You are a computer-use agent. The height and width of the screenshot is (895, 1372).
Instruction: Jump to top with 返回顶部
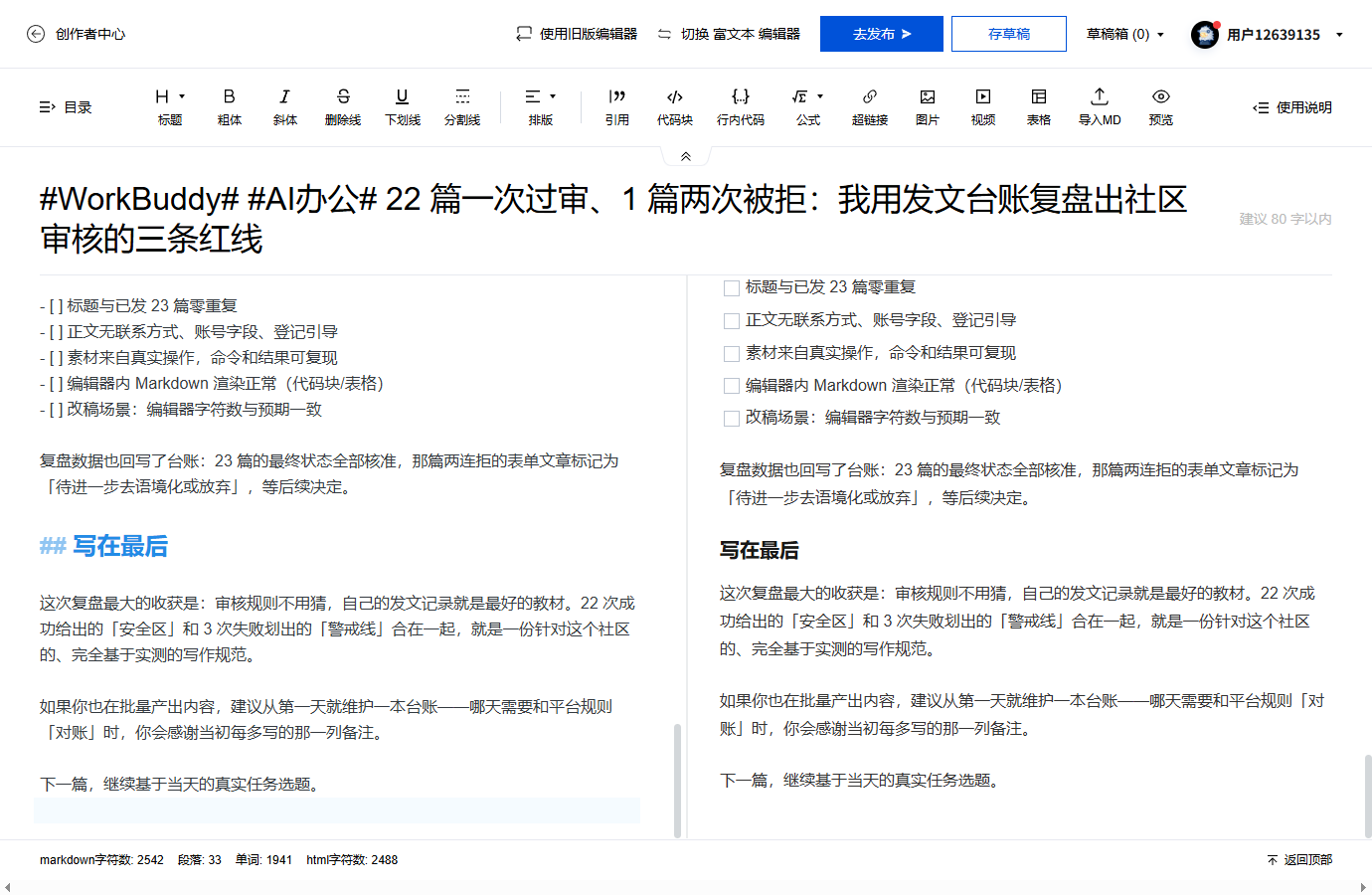pos(1299,860)
